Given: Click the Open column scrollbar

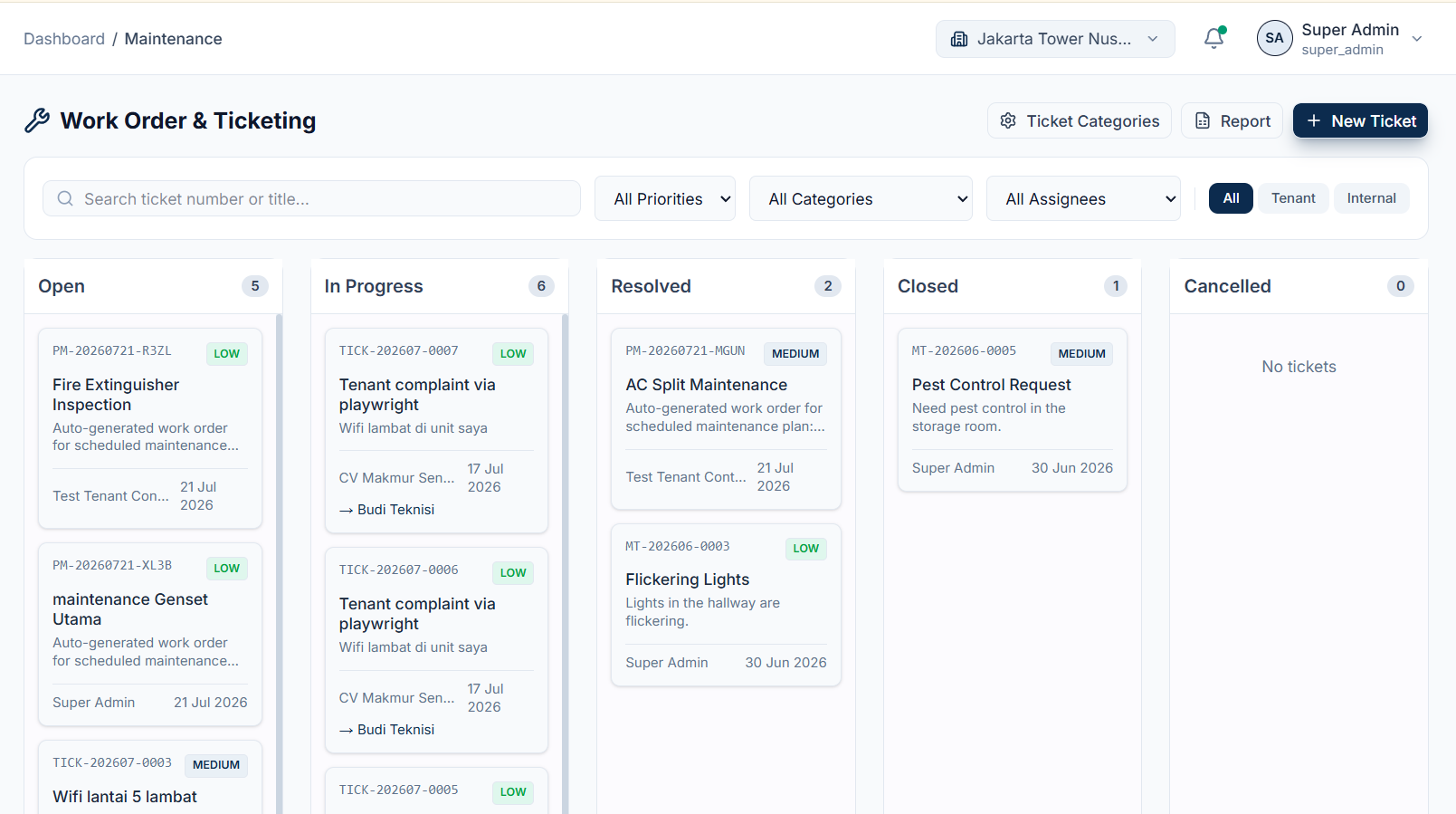Looking at the screenshot, I should coord(279,563).
